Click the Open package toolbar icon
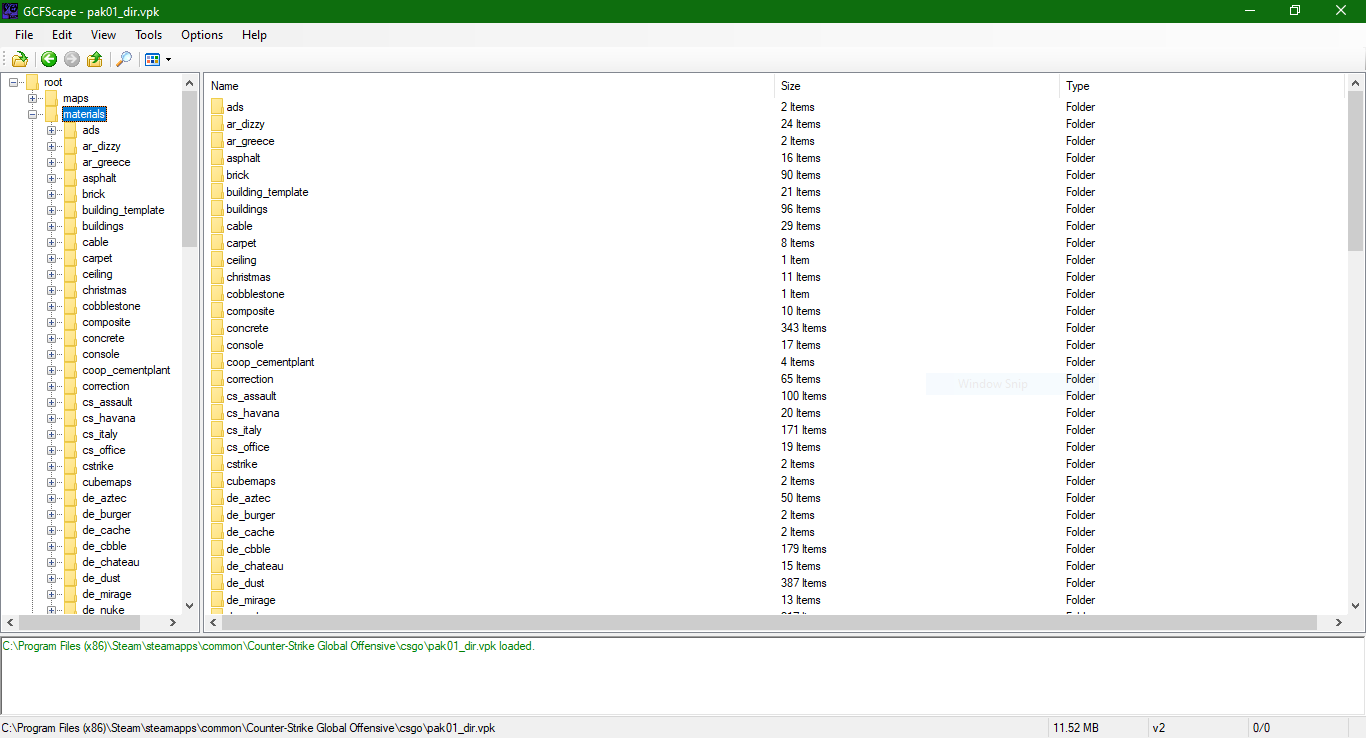This screenshot has height=738, width=1366. click(x=19, y=60)
